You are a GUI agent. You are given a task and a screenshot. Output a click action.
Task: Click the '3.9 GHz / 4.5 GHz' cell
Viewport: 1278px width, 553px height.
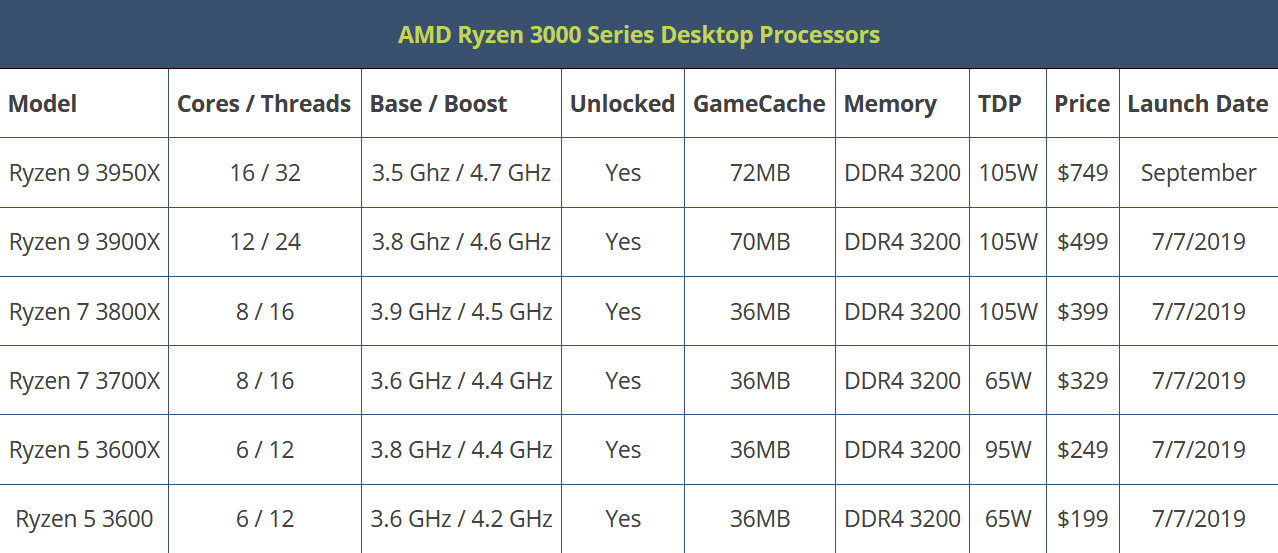click(461, 311)
